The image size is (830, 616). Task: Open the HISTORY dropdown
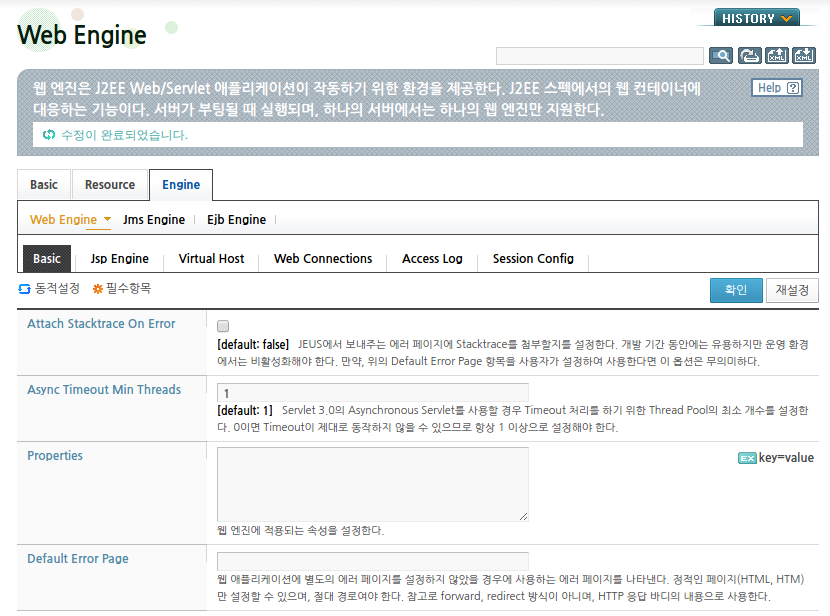coord(756,17)
